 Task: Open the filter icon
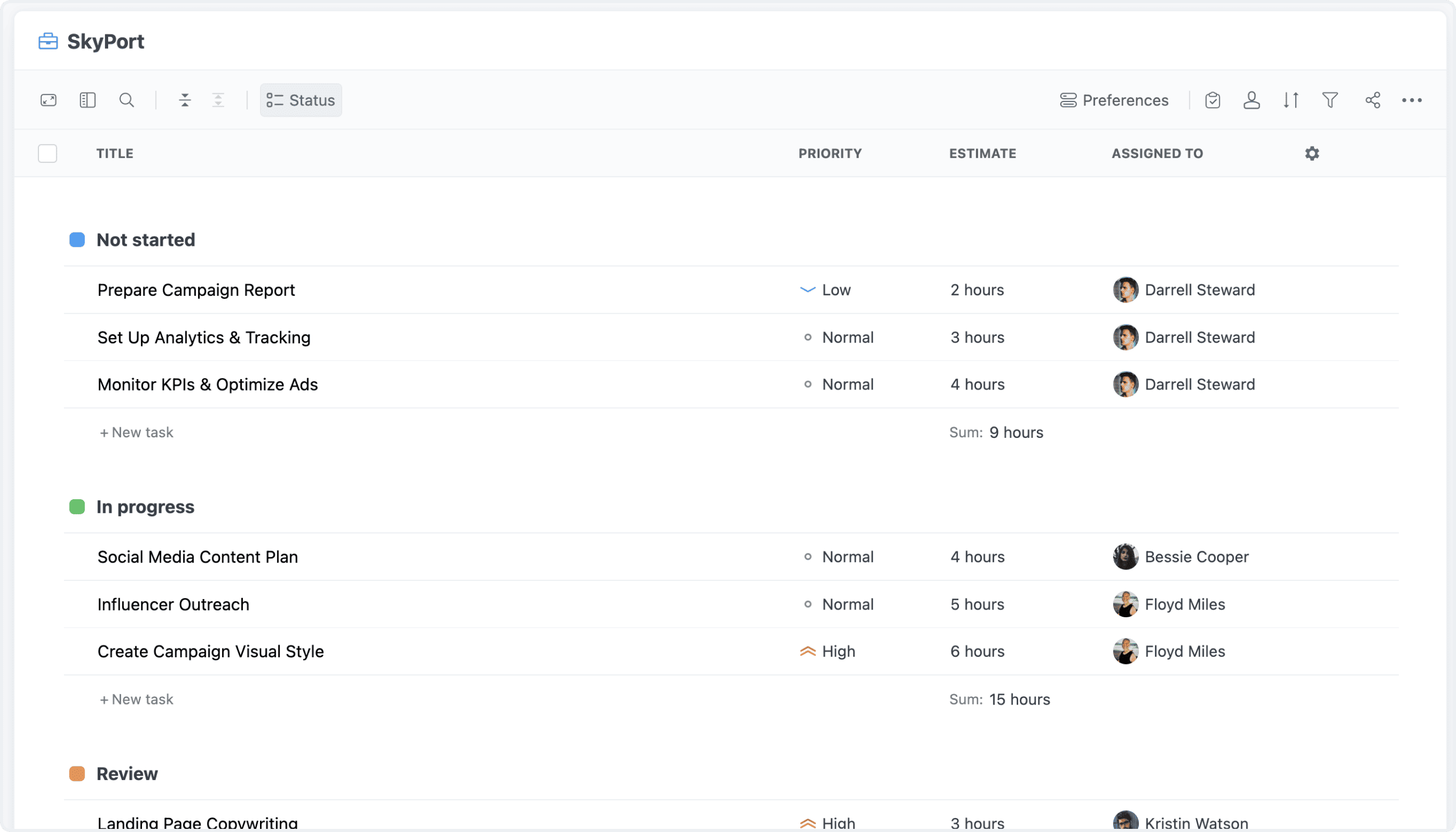pos(1330,100)
